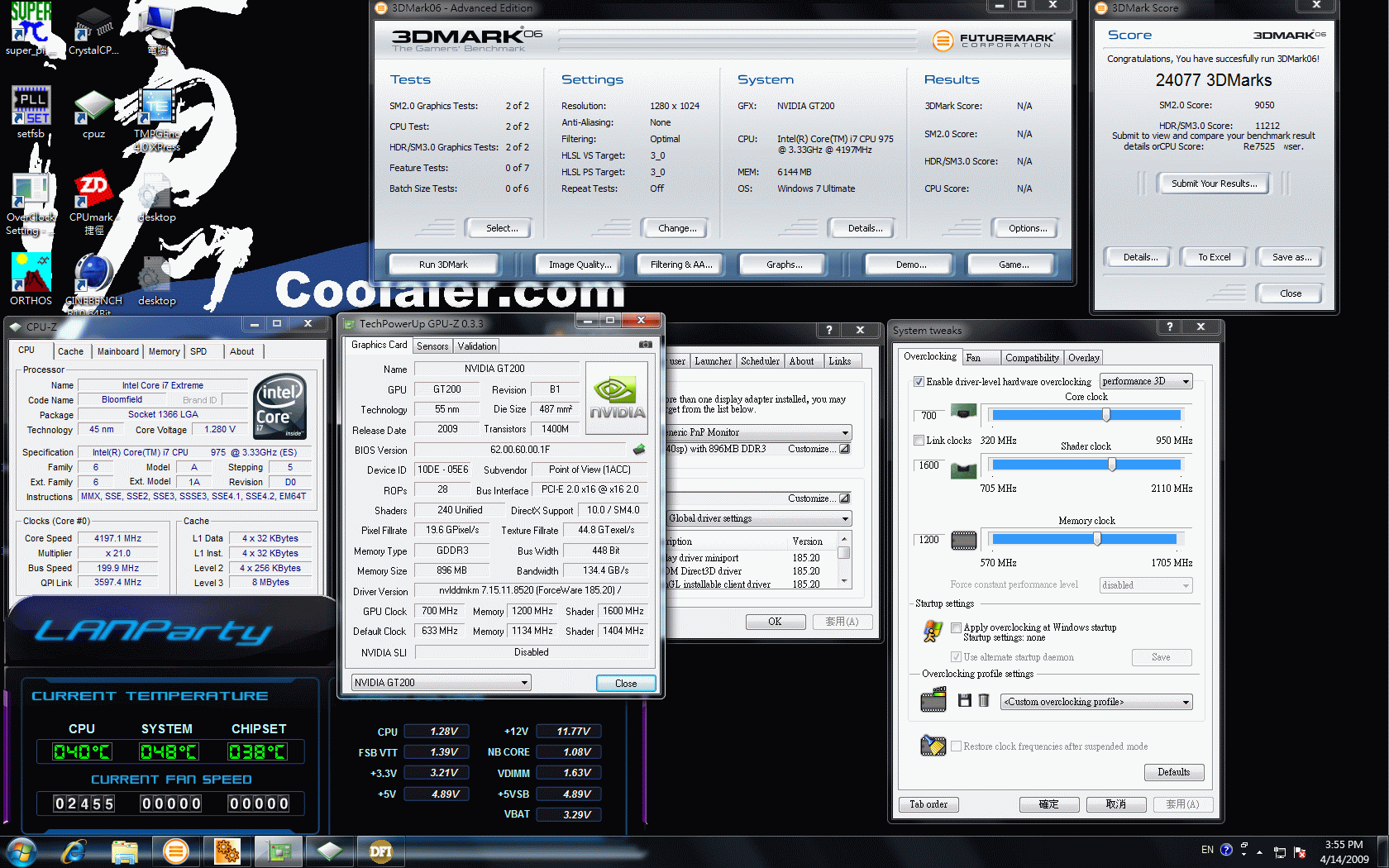
Task: Switch to the Cache tab in CPU-Z
Action: pyautogui.click(x=70, y=351)
